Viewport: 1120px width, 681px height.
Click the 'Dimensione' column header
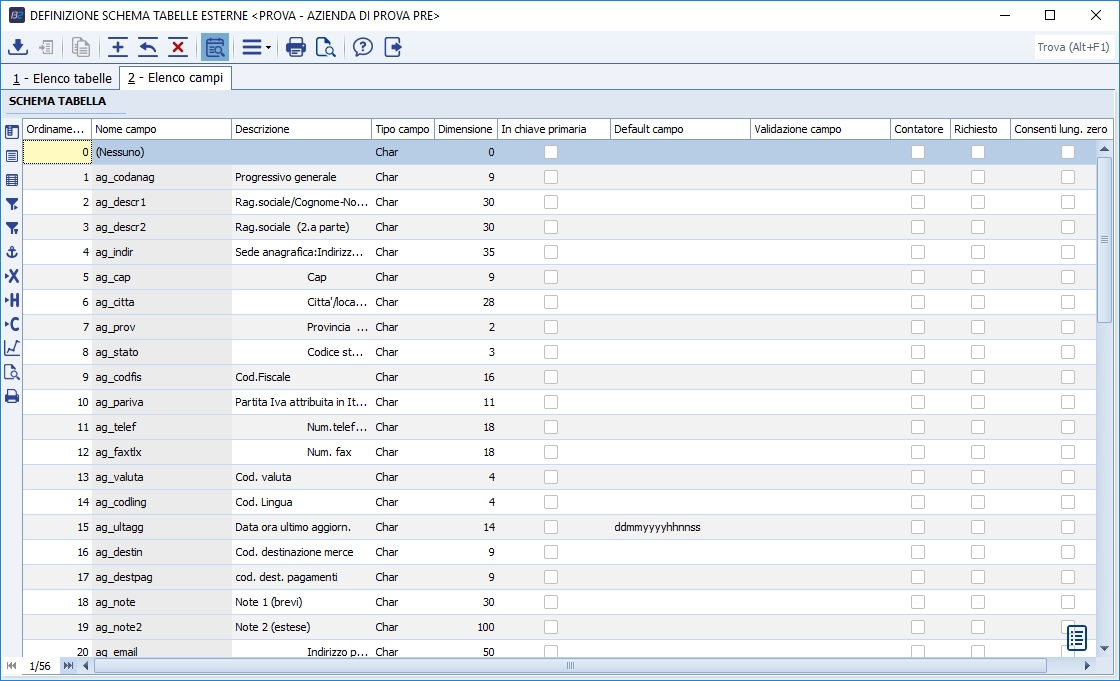tap(465, 129)
